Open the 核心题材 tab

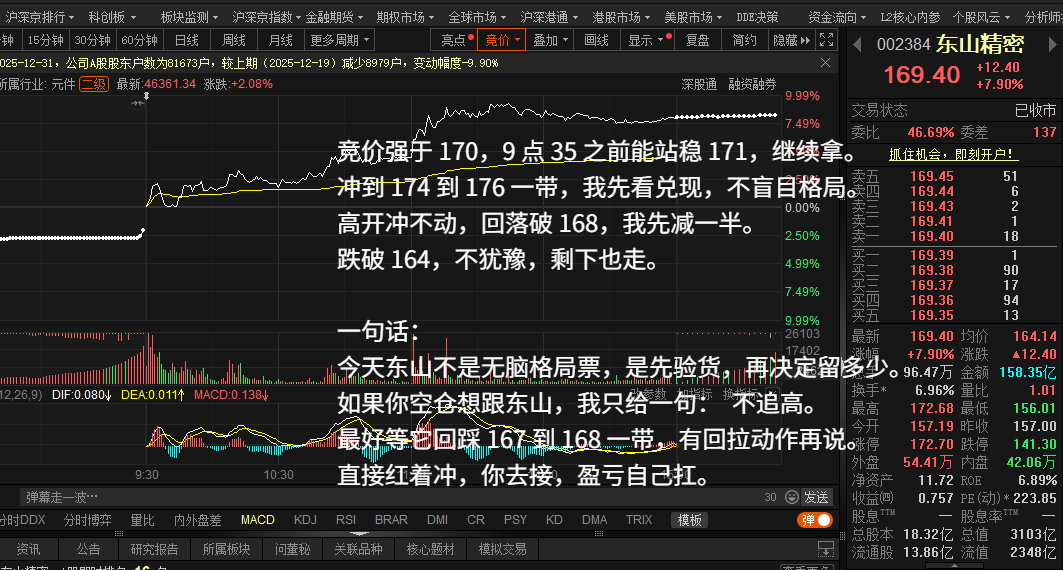point(430,549)
